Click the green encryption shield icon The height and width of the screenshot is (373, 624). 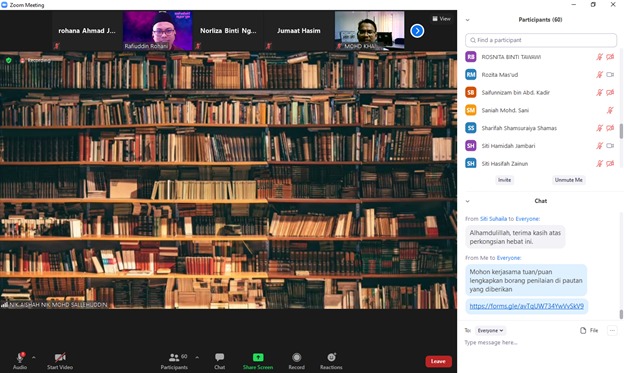point(9,60)
